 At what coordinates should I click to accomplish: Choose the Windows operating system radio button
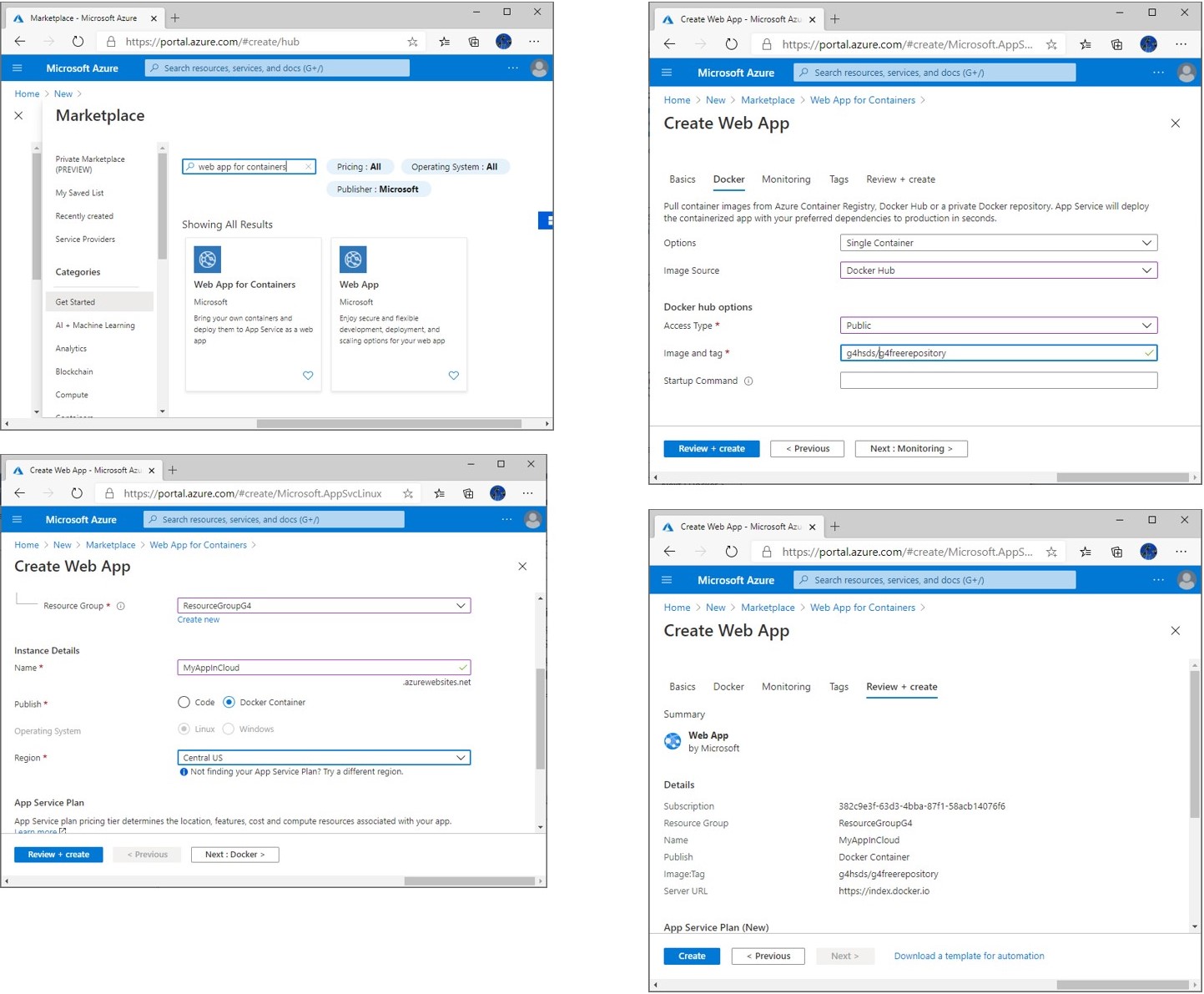(229, 729)
